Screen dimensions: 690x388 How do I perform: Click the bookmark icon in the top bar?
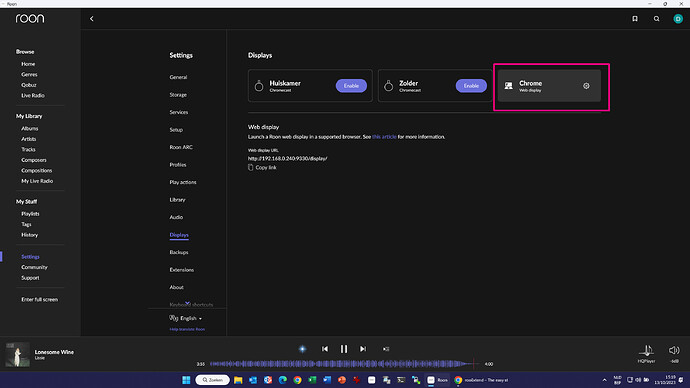click(x=635, y=18)
